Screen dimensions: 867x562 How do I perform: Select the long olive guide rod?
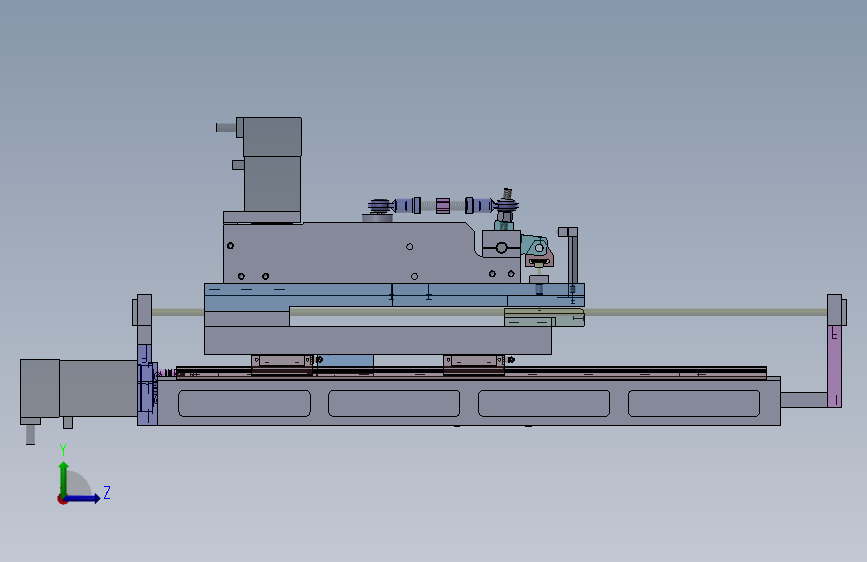(x=489, y=312)
